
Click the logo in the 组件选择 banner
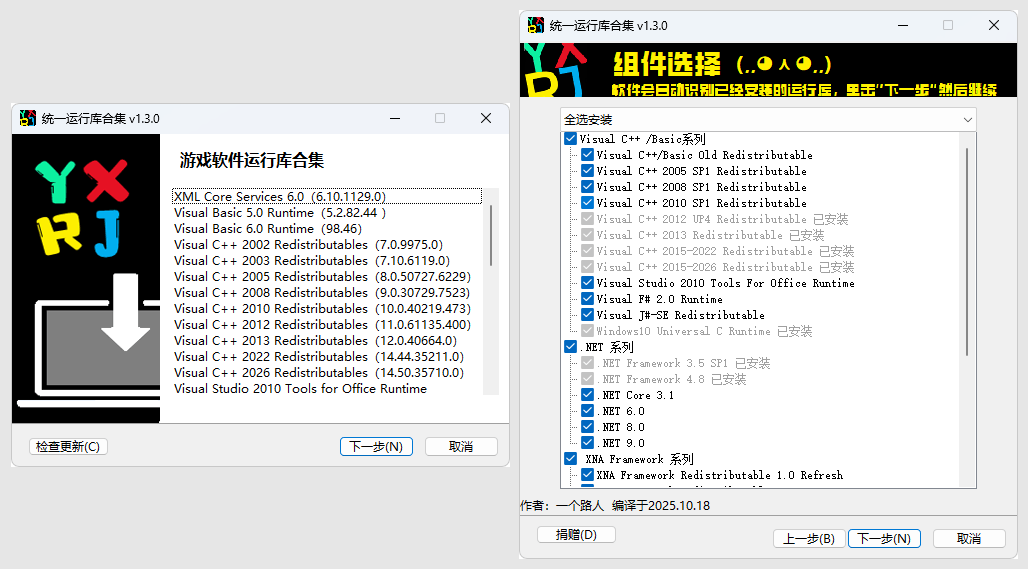click(x=552, y=70)
